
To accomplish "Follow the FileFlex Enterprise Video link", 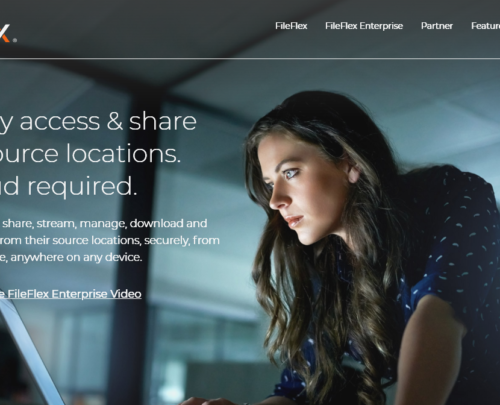I will (x=71, y=294).
